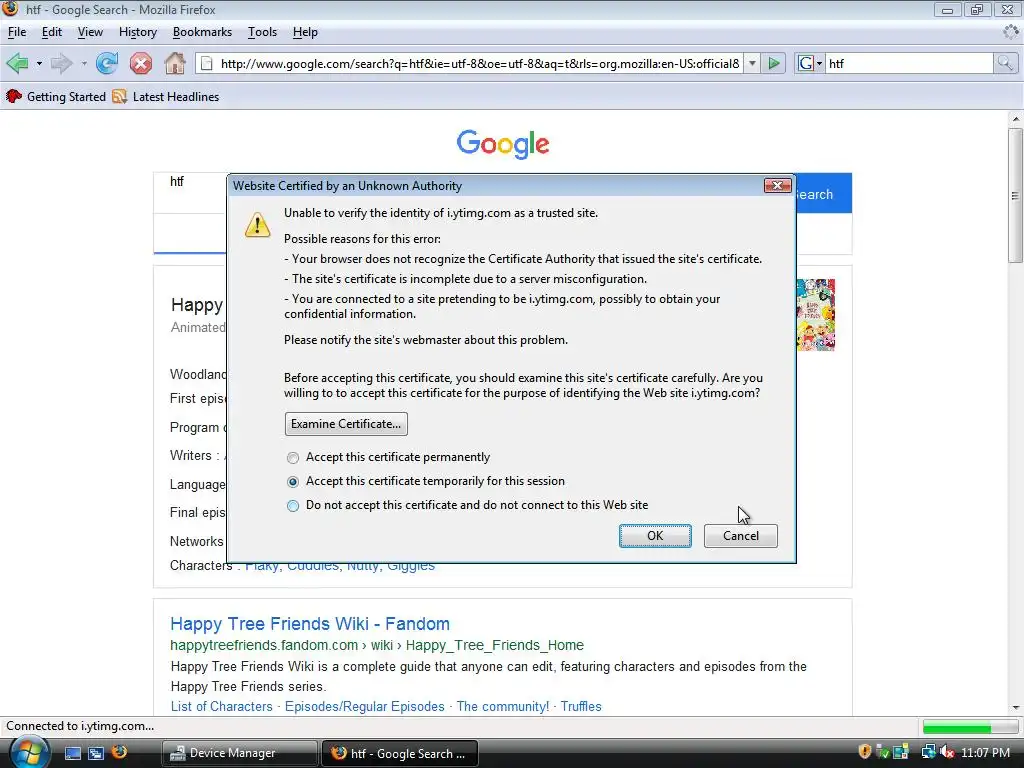This screenshot has width=1024, height=768.
Task: Click the Firefox activity throbber icon
Action: 1012,31
